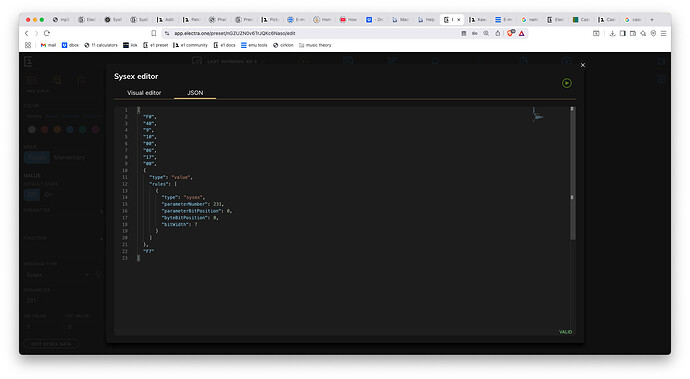
Task: Toggle the browser sidebar panel icon
Action: [x=623, y=33]
